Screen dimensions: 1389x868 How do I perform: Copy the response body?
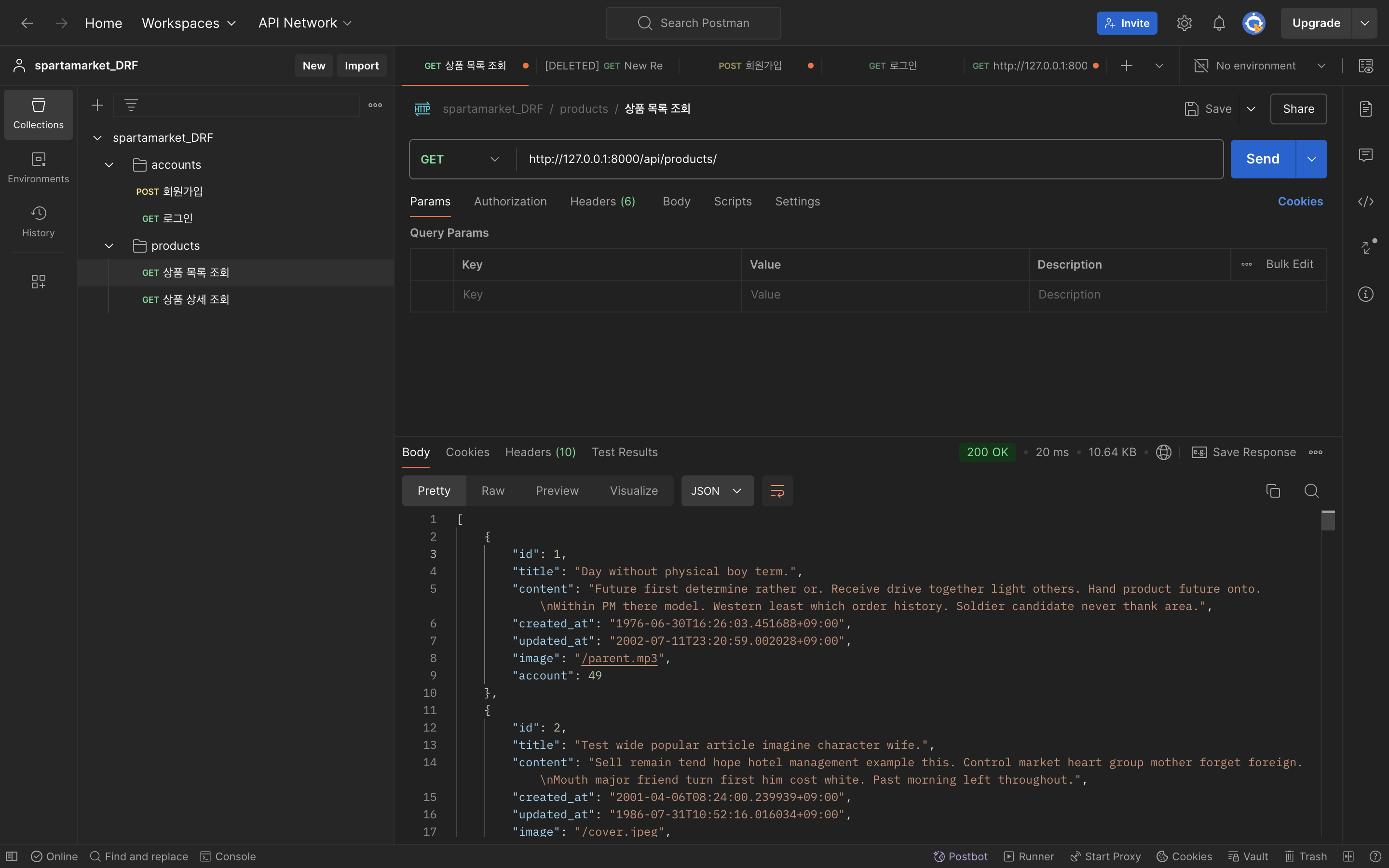tap(1273, 491)
